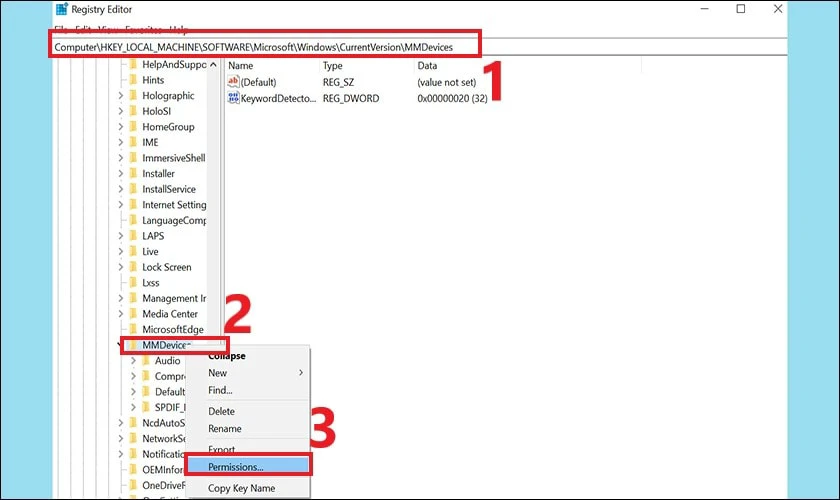Select the Hints key label
The image size is (840, 500).
coord(153,80)
